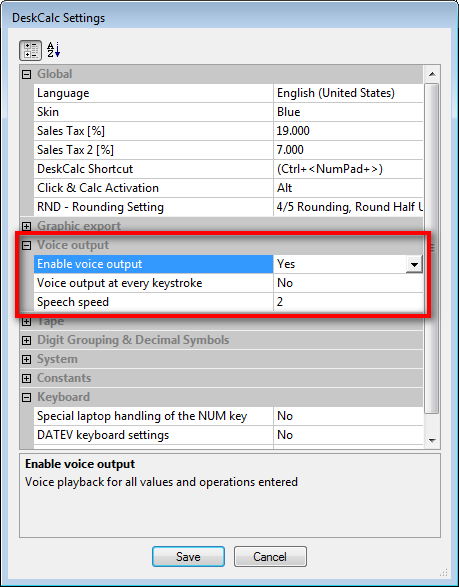The image size is (459, 587).
Task: Edit the Blue skin value
Action: point(349,112)
